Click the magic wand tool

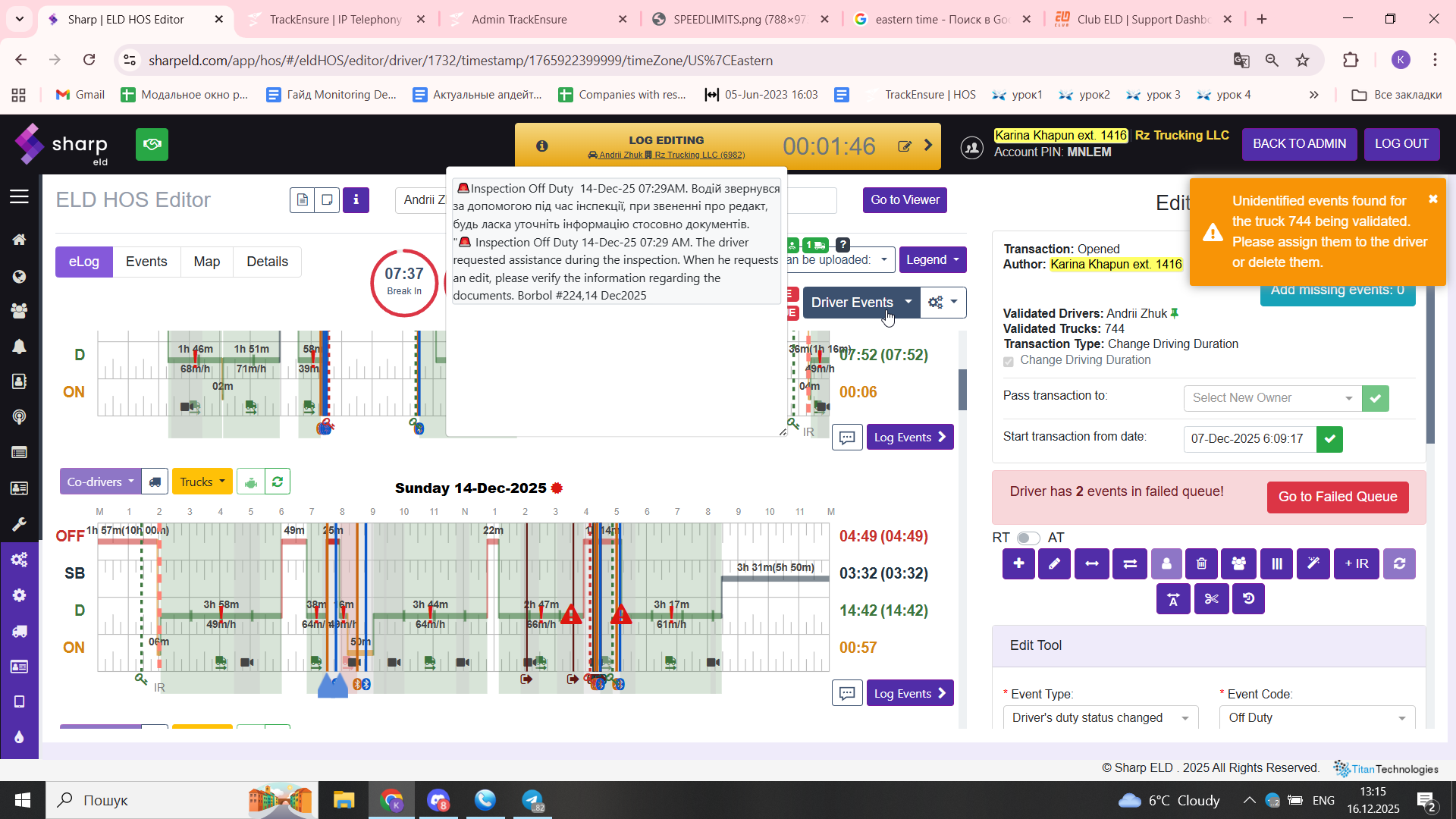pyautogui.click(x=1313, y=564)
